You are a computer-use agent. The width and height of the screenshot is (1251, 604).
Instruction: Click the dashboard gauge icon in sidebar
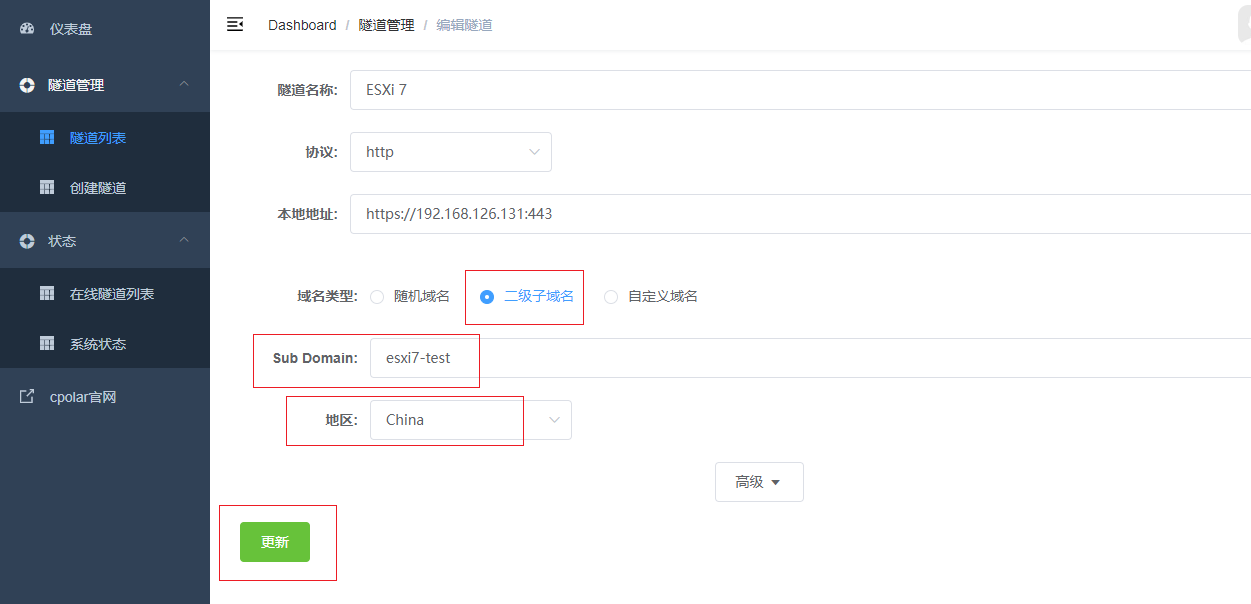click(27, 29)
